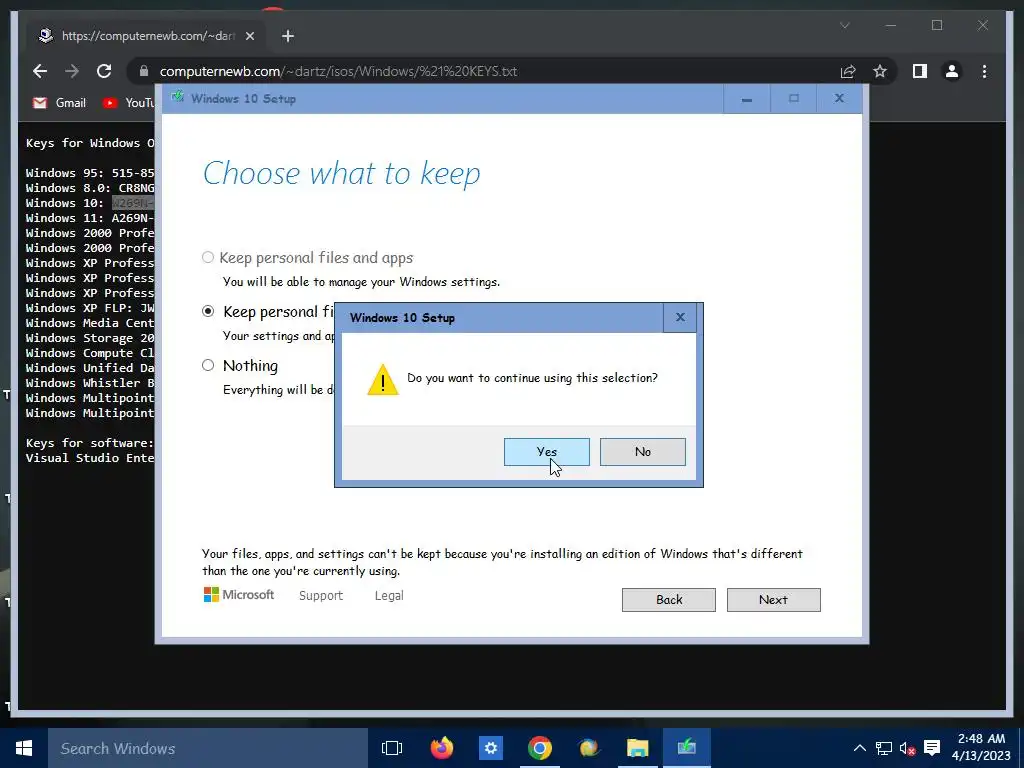Click the Windows 10 Setup title icon
1024x768 pixels.
[x=177, y=98]
